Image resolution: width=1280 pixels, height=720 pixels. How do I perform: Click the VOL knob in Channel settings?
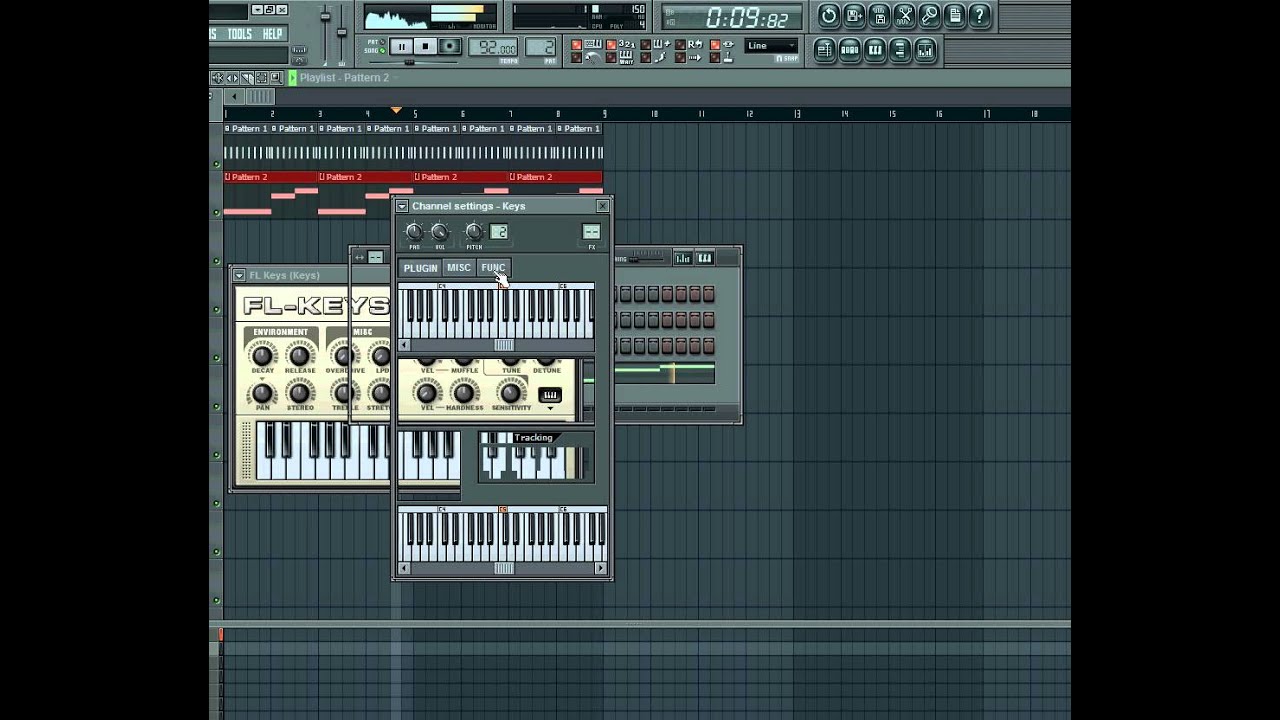[x=440, y=232]
